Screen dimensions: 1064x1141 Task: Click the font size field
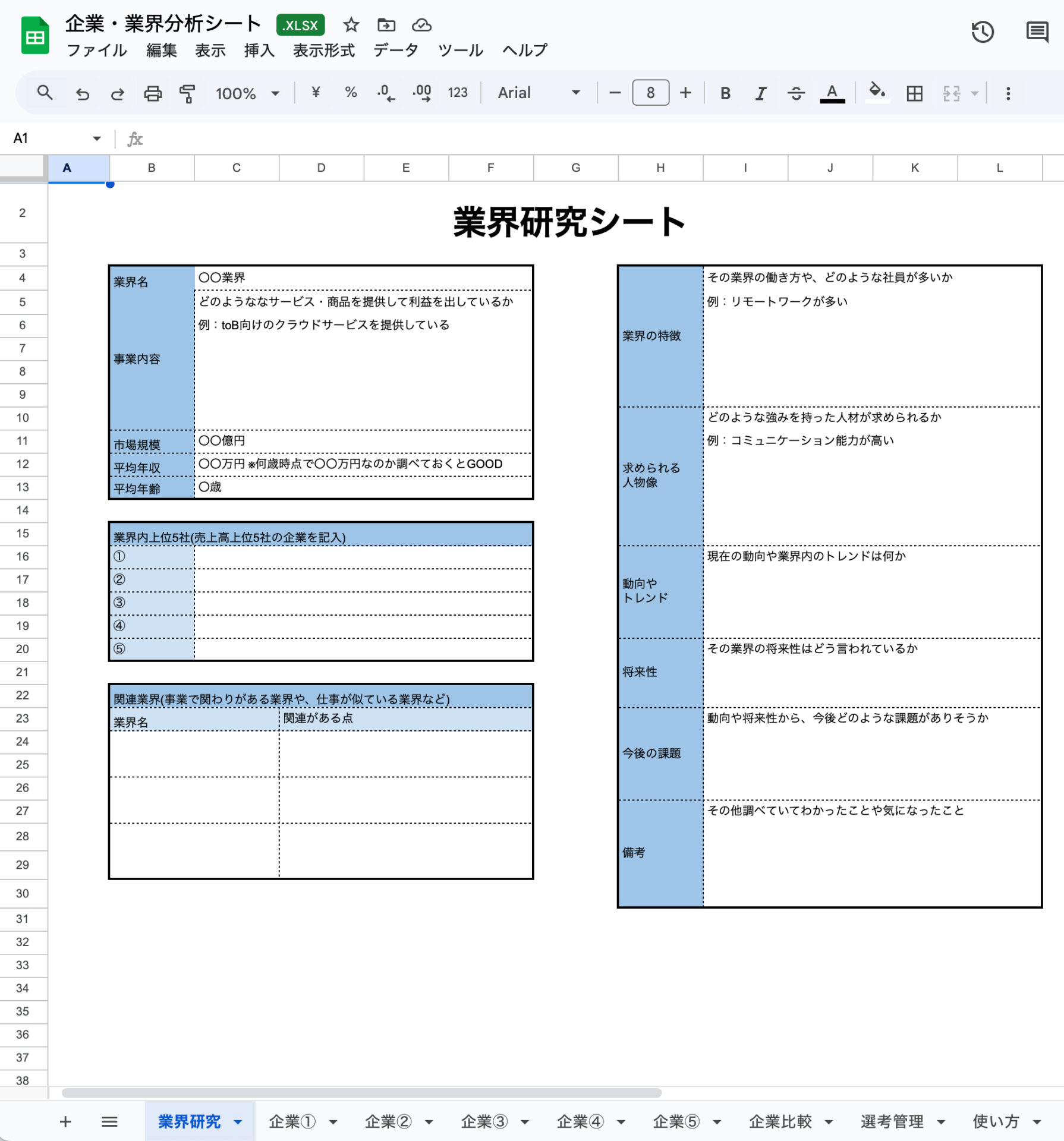point(650,93)
